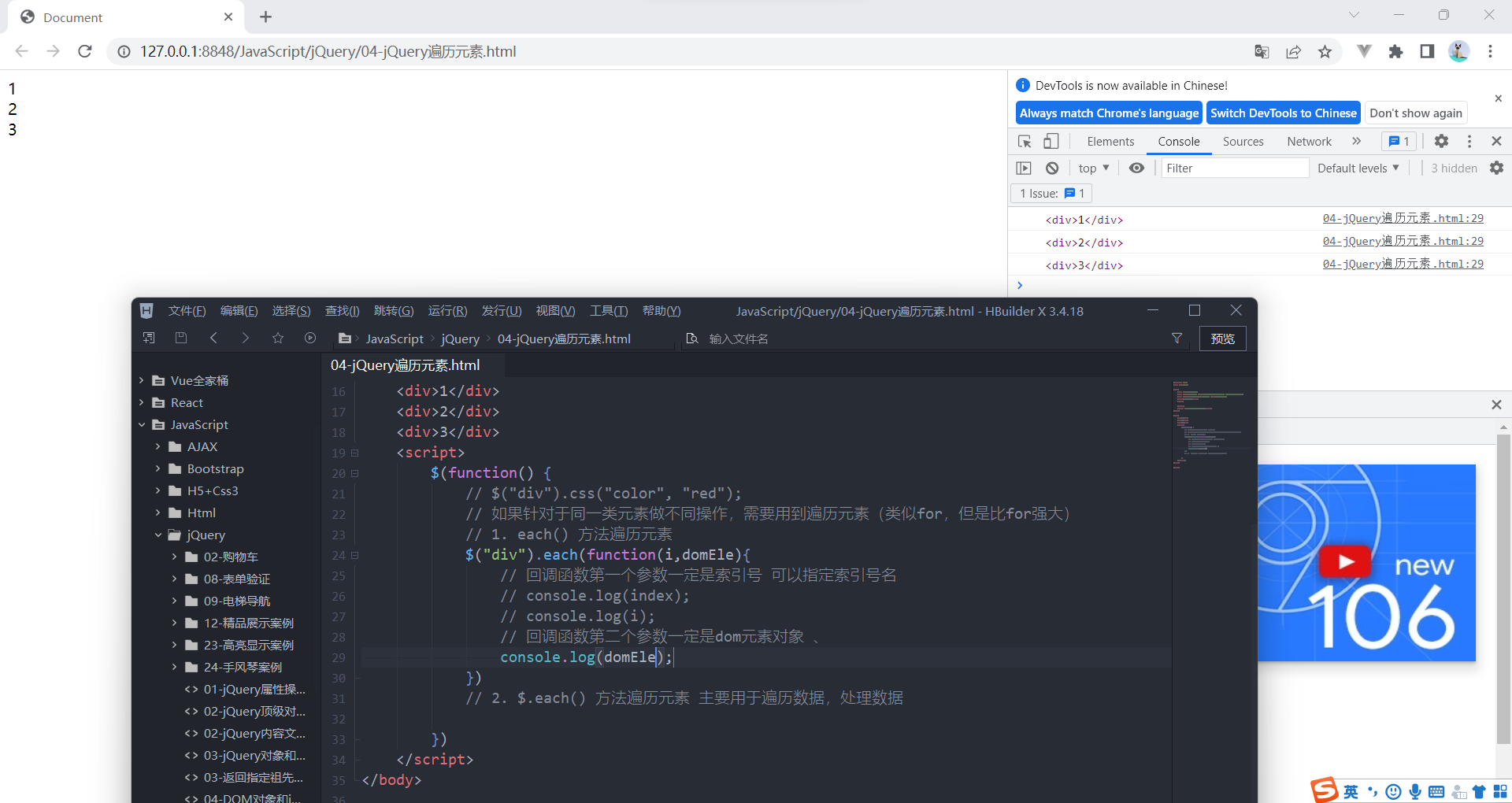Click the run play icon in HBuilder toolbar
Viewport: 1512px width, 803px height.
[309, 338]
